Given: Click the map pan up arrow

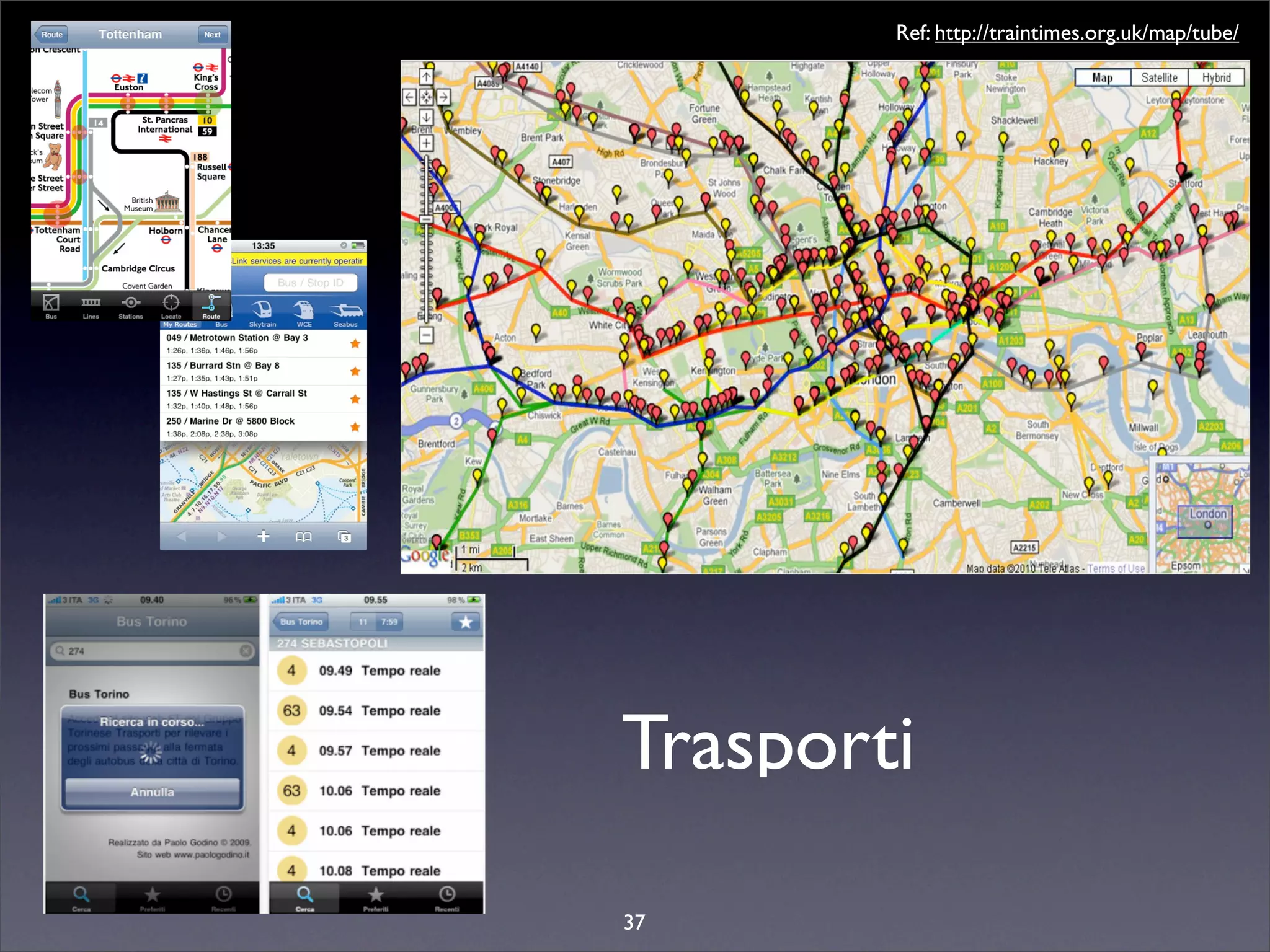Looking at the screenshot, I should pos(427,77).
